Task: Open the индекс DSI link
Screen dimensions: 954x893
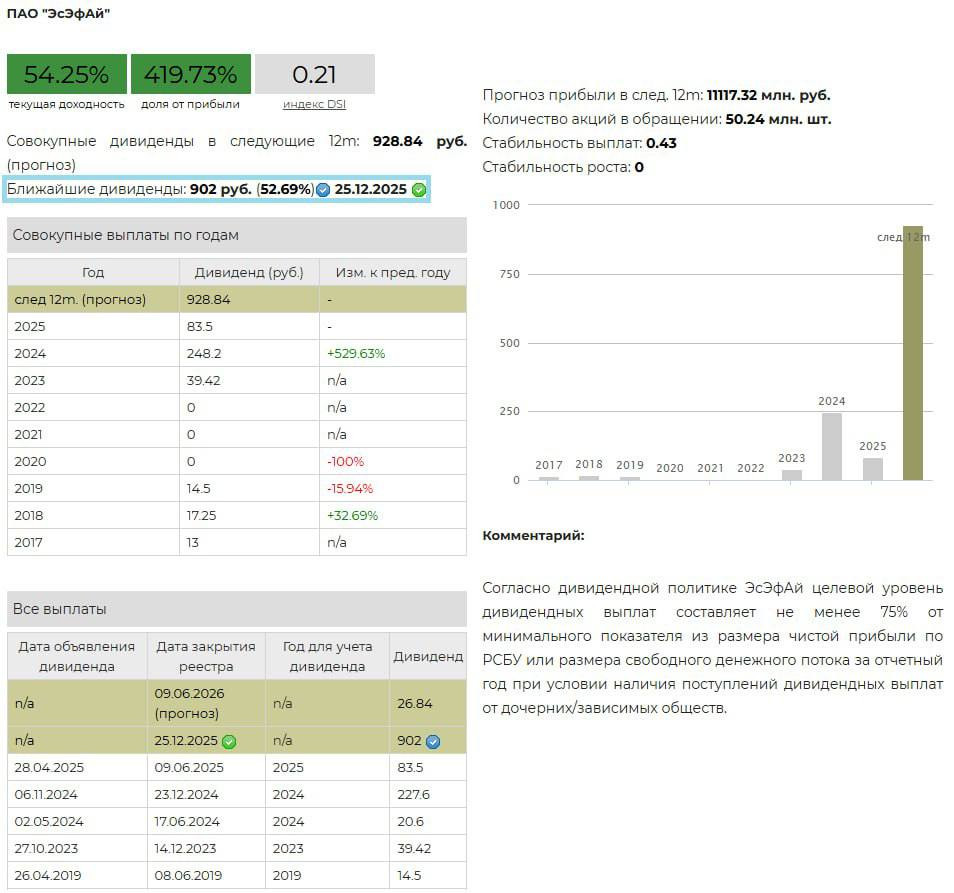Action: tap(314, 104)
